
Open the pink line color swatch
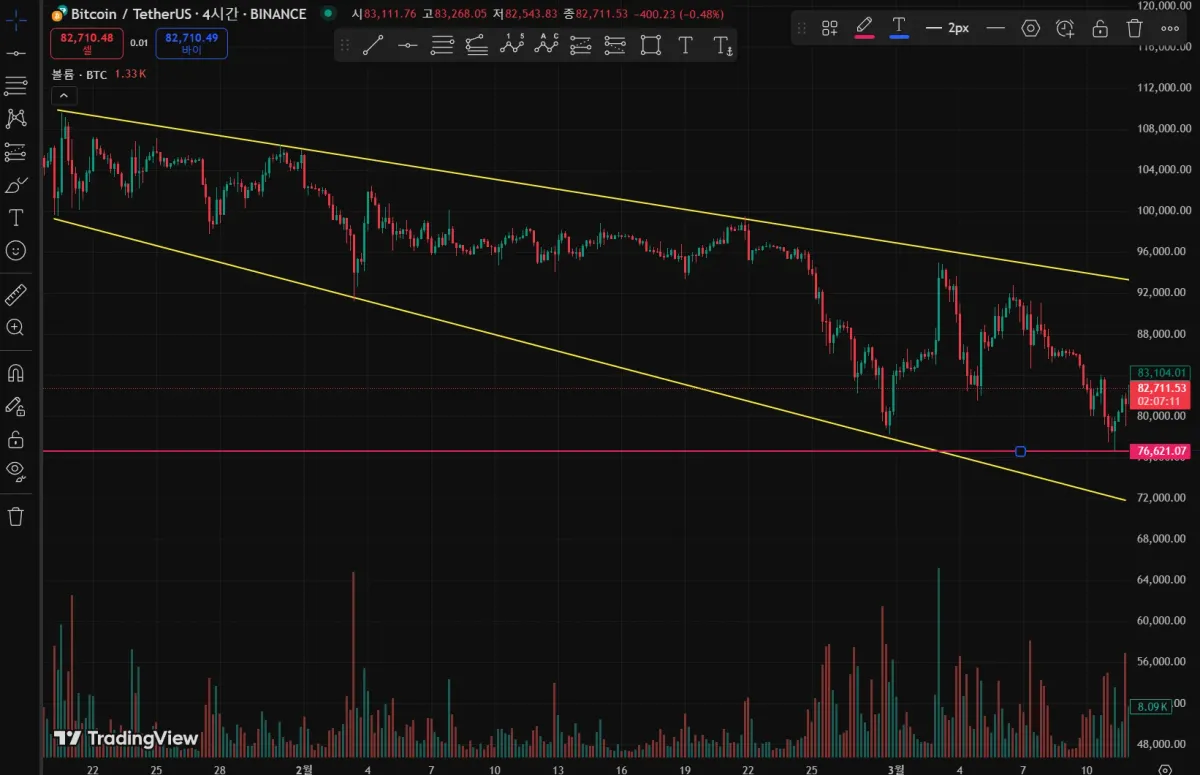tap(865, 28)
